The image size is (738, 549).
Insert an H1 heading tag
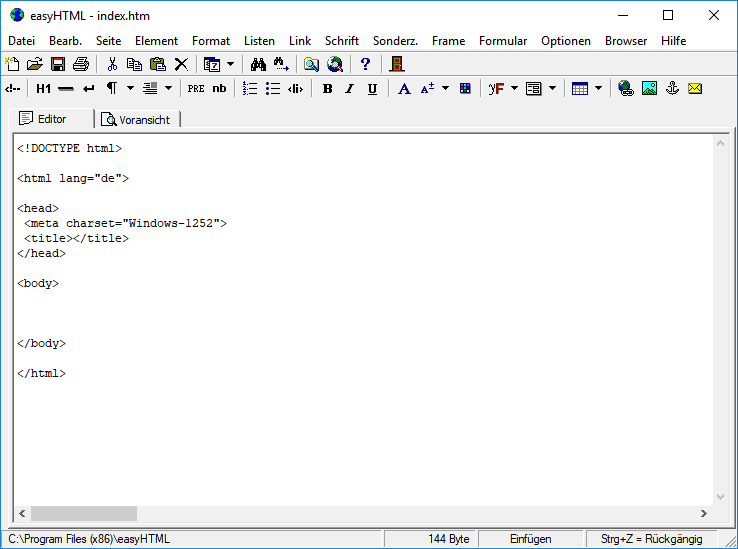(43, 88)
